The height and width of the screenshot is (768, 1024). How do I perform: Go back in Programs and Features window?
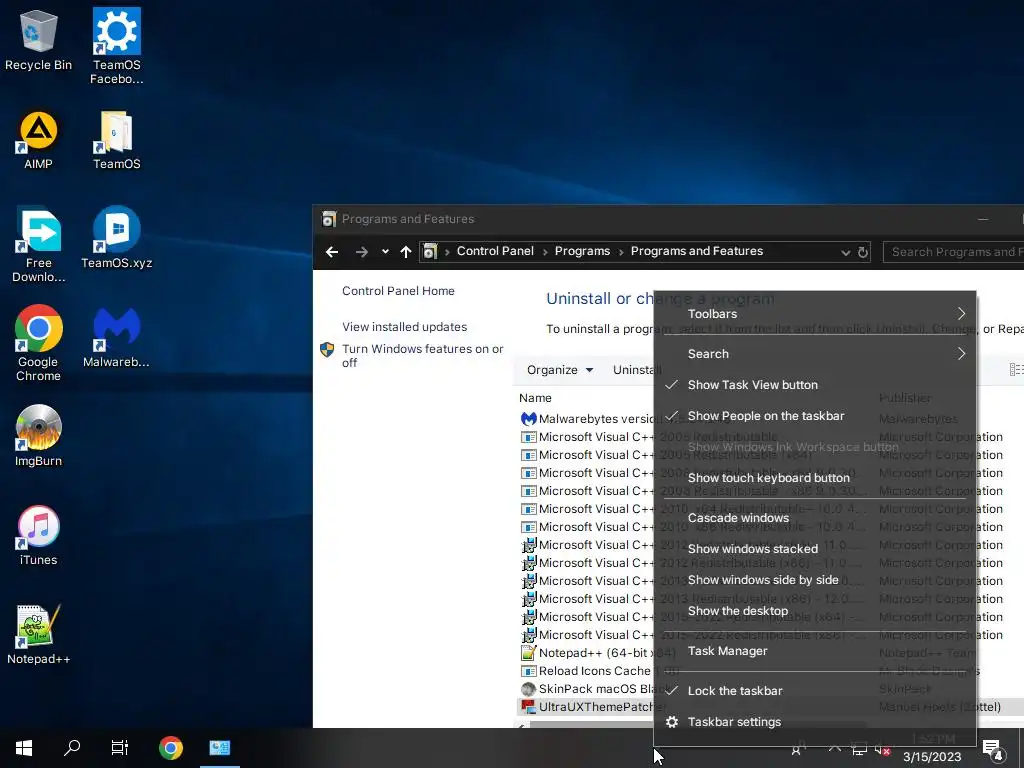coord(332,251)
